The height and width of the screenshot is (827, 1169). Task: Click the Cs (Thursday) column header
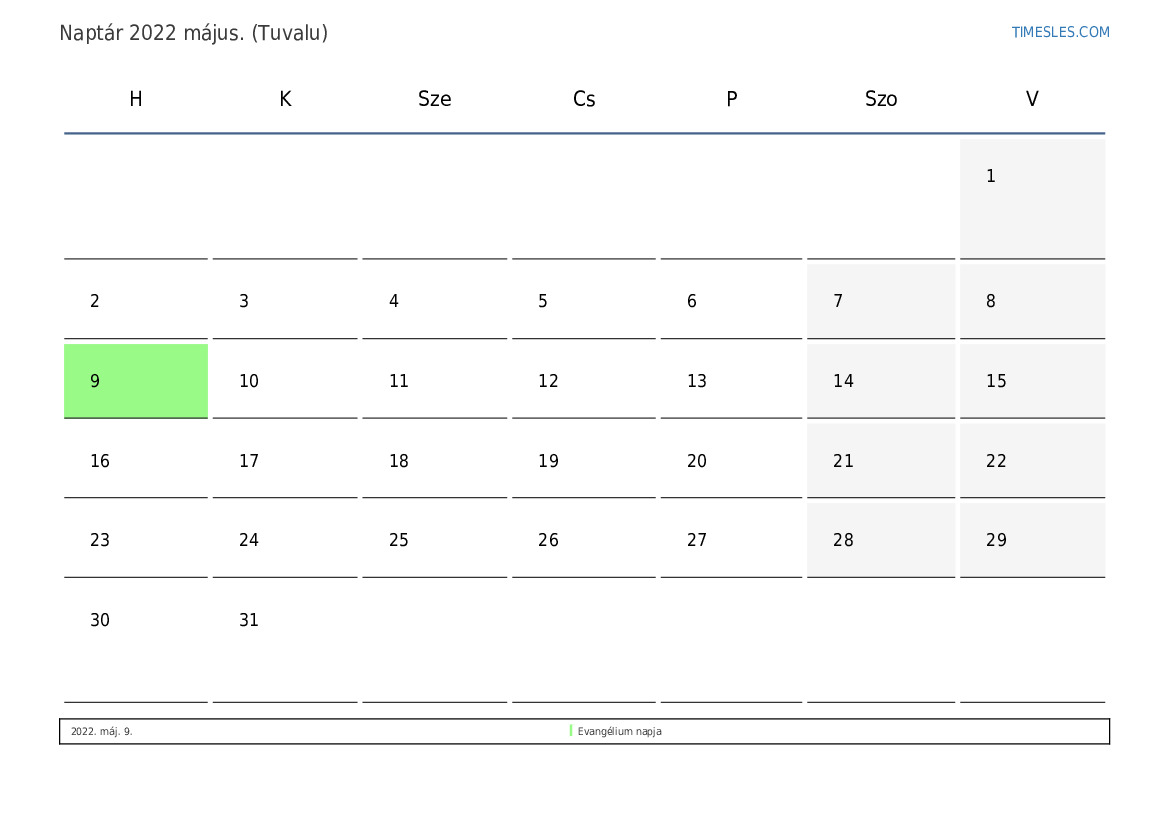(583, 99)
